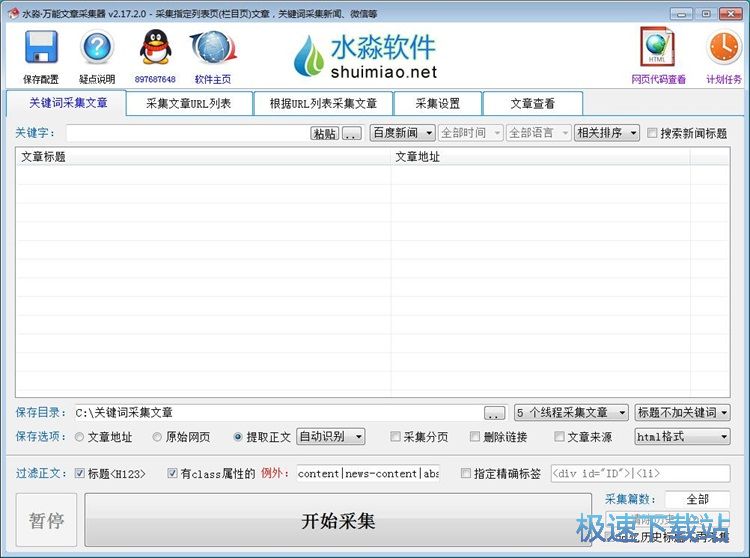
Task: Toggle the 标题<H123> filter checkbox
Action: click(x=80, y=473)
